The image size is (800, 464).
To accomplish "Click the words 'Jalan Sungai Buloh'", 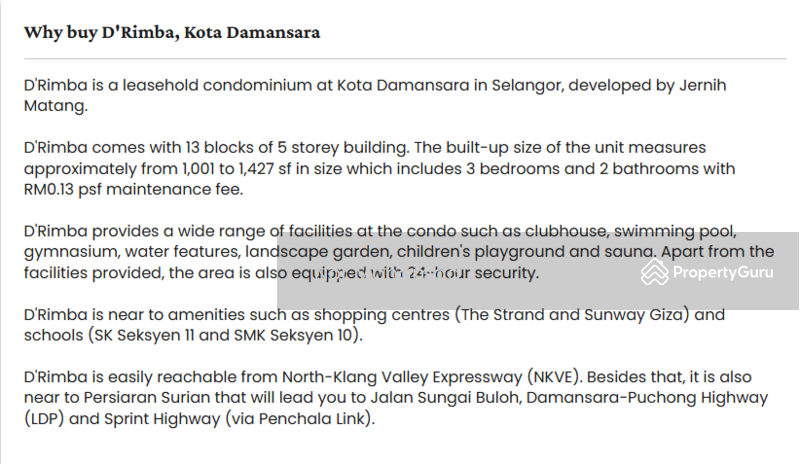I will (445, 398).
